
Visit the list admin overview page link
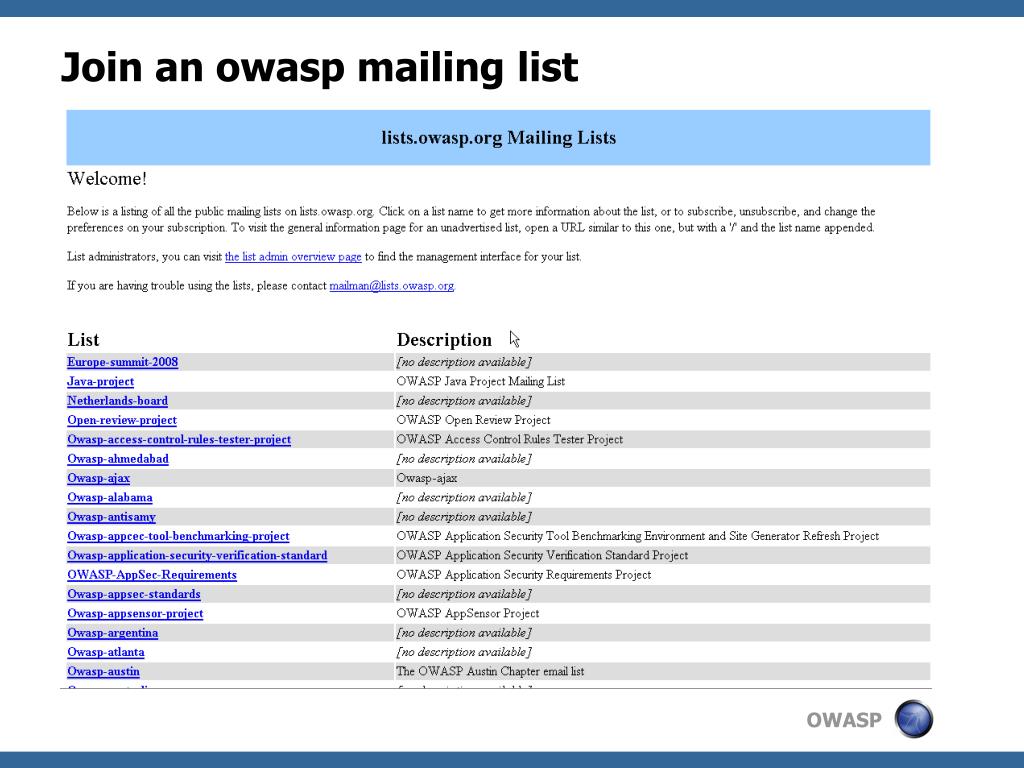pyautogui.click(x=293, y=257)
